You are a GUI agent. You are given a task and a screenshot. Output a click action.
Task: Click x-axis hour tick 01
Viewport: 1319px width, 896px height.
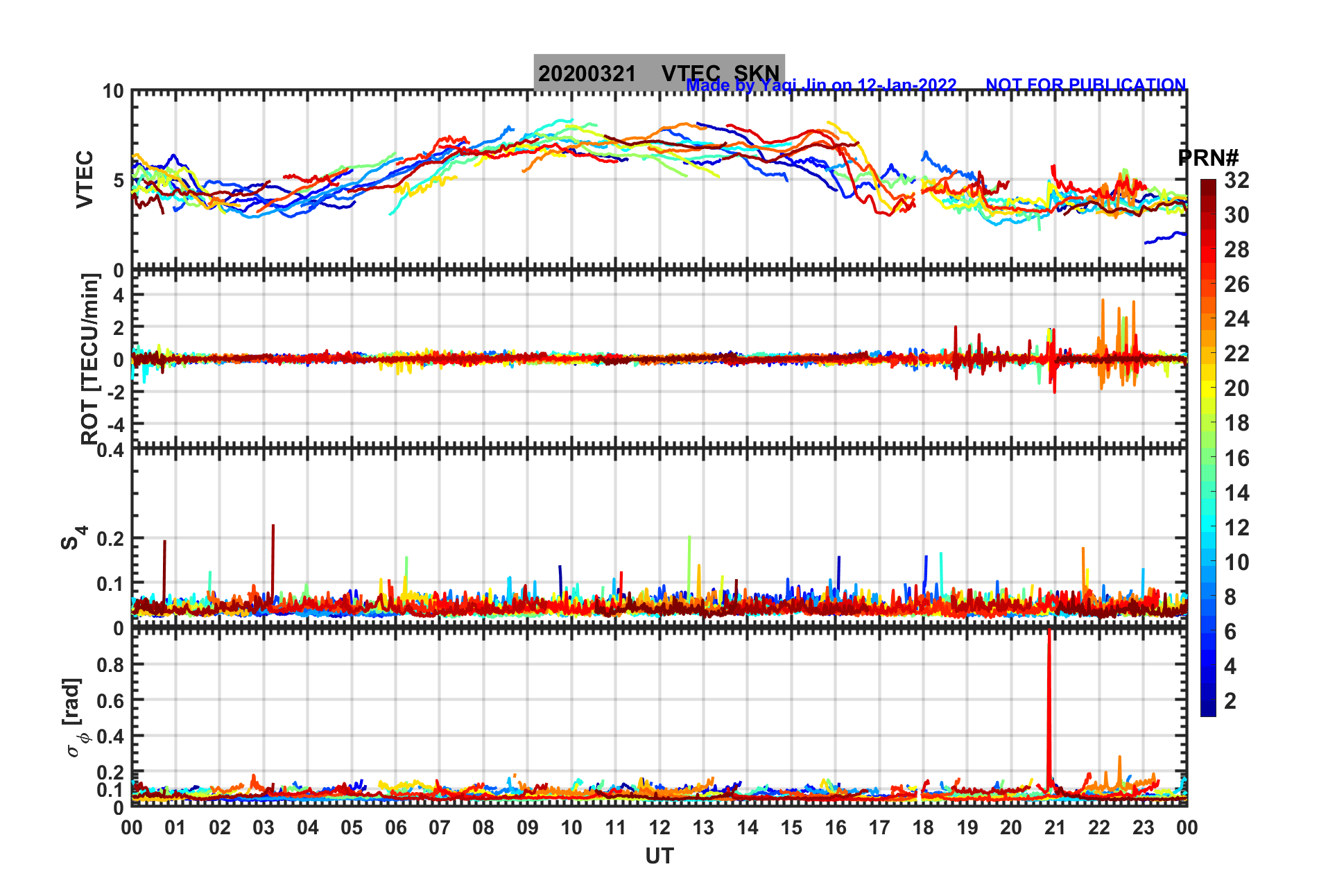(175, 828)
